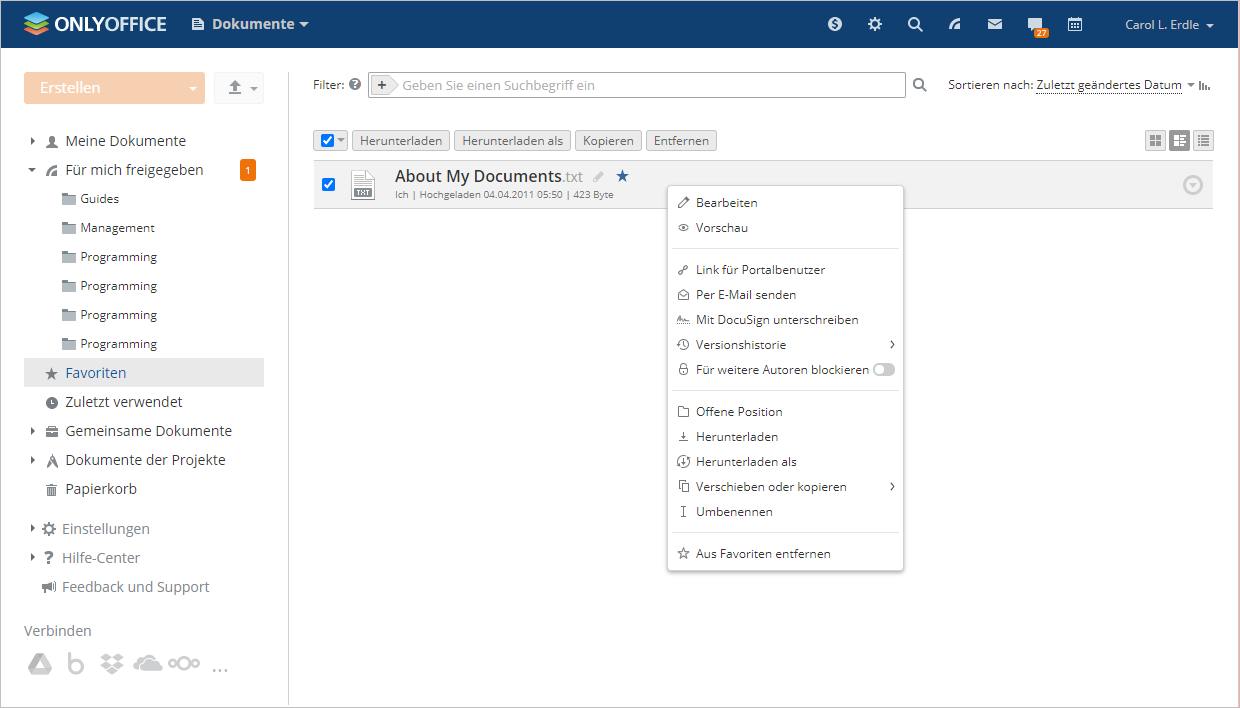Choose Aus Favoriten entfernen
The image size is (1240, 708).
coord(785,554)
